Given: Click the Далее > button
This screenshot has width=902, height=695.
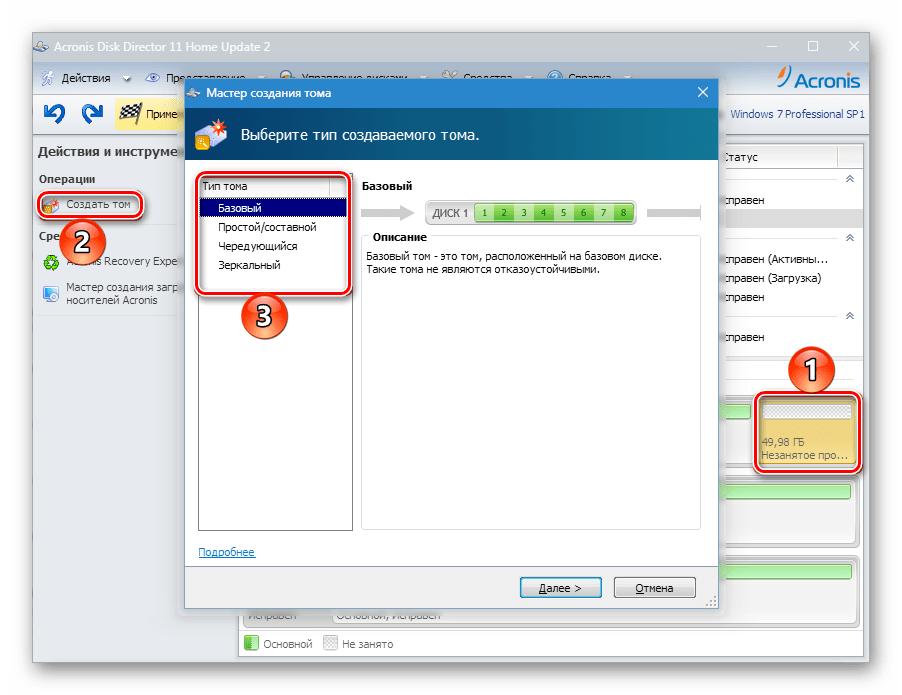Looking at the screenshot, I should 560,588.
